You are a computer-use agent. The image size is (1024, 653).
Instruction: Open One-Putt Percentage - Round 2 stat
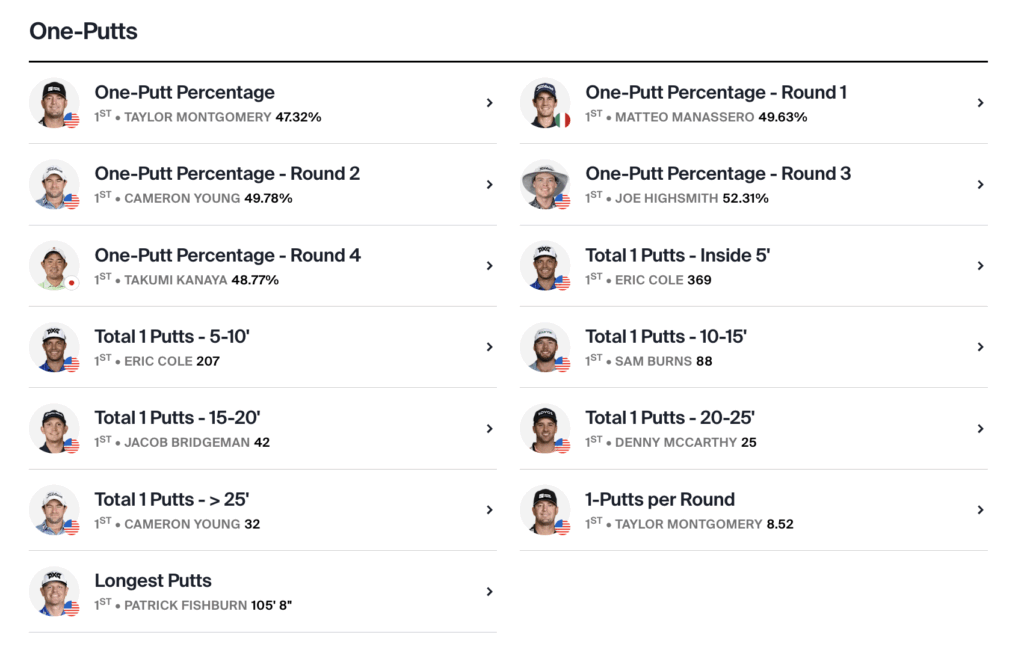[227, 174]
